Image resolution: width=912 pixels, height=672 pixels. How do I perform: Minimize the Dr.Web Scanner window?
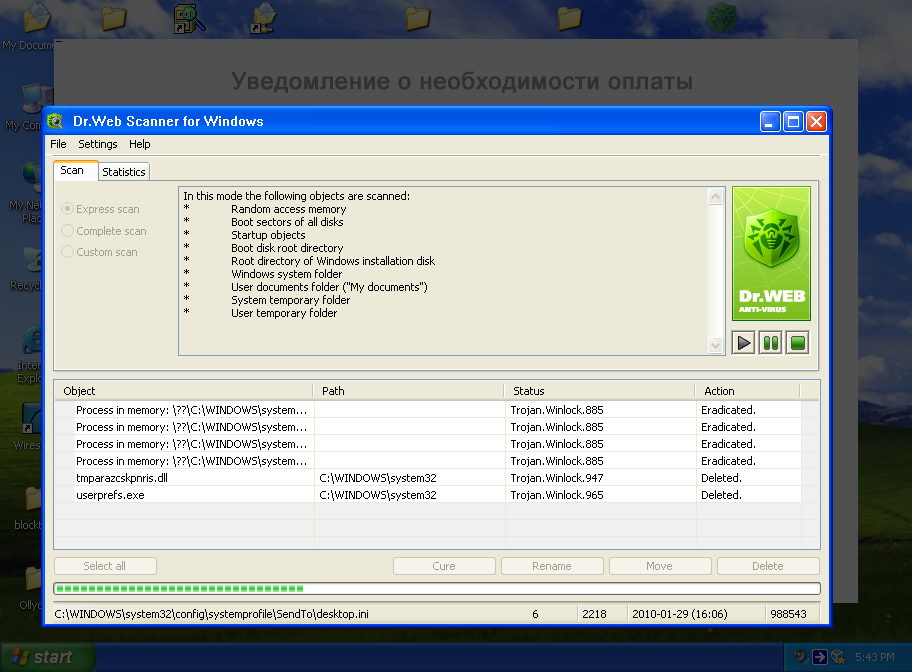click(x=770, y=122)
